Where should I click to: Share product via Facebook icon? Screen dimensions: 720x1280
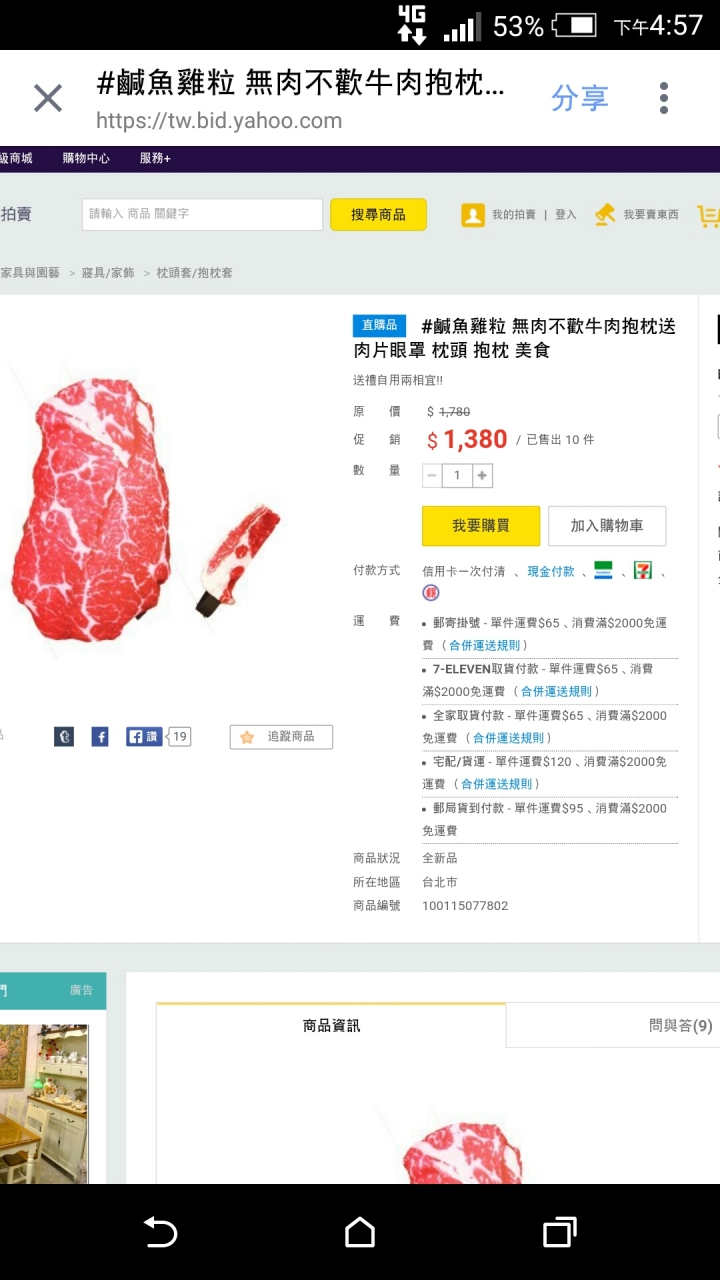point(100,737)
